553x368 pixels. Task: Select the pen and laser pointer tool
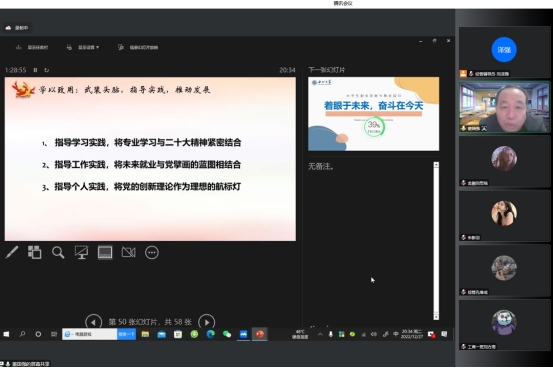pos(12,253)
